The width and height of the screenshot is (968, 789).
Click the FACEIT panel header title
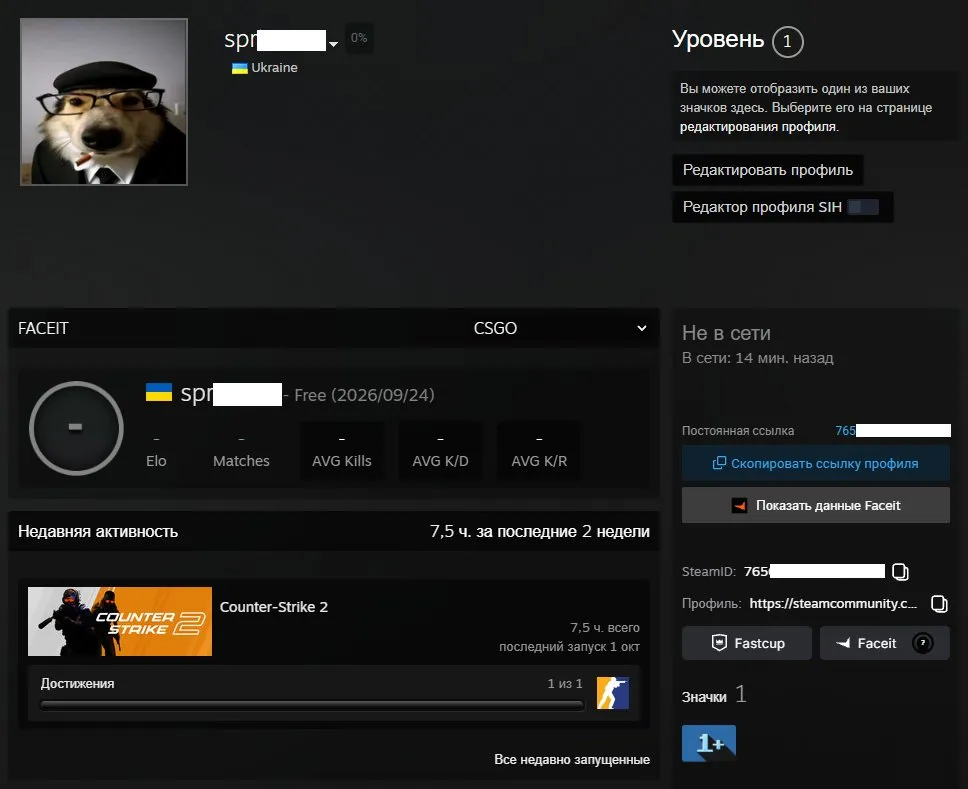[x=43, y=328]
